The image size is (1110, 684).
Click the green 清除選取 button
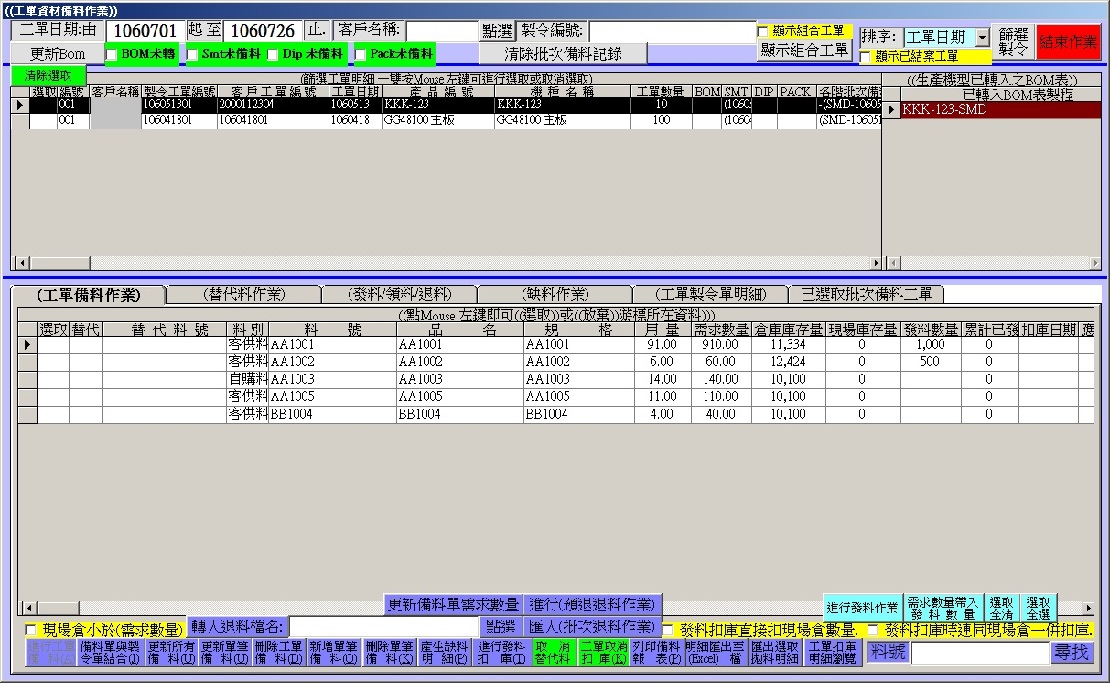(x=48, y=76)
